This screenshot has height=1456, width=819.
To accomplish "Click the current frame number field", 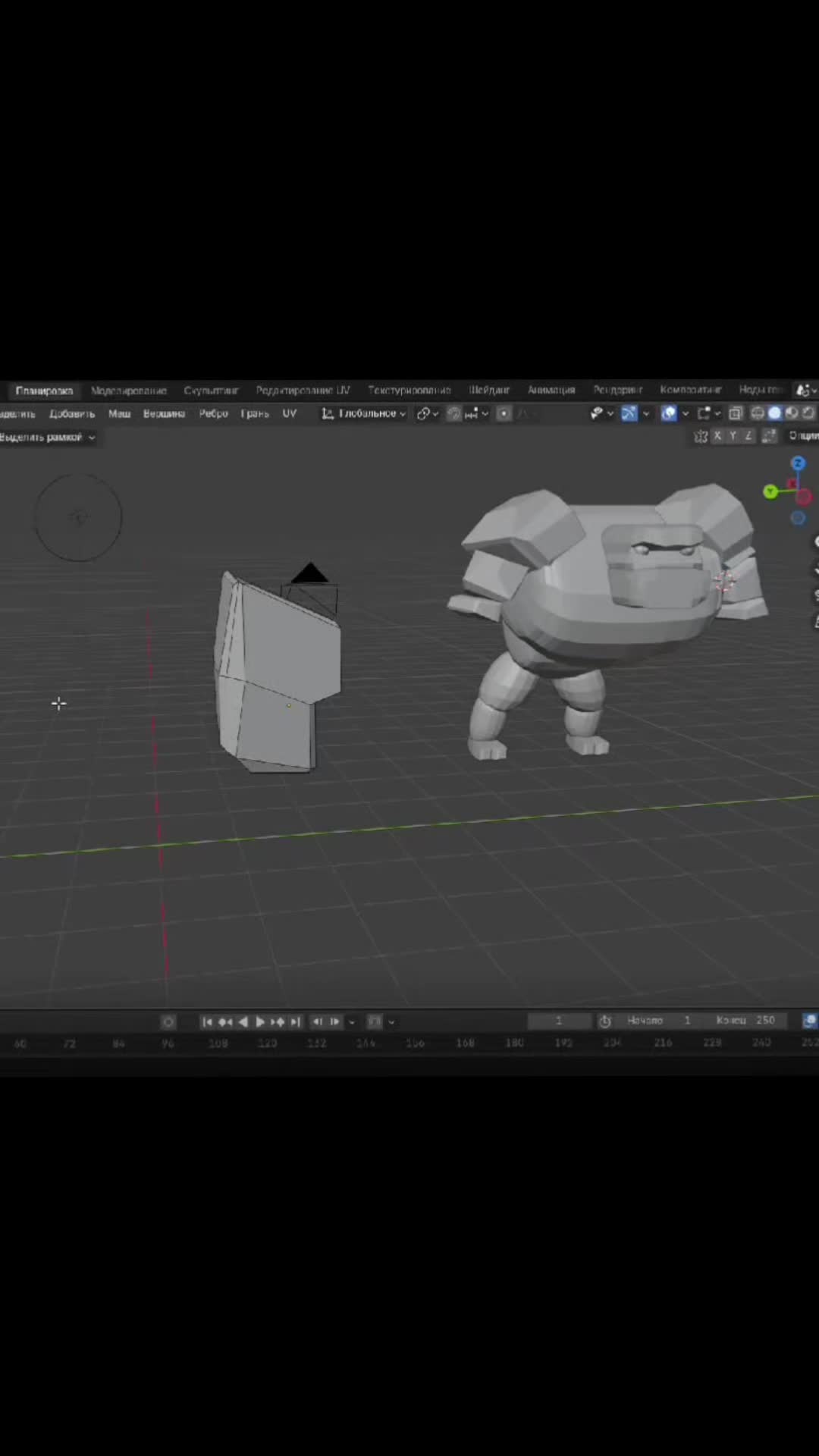I will (x=559, y=1021).
